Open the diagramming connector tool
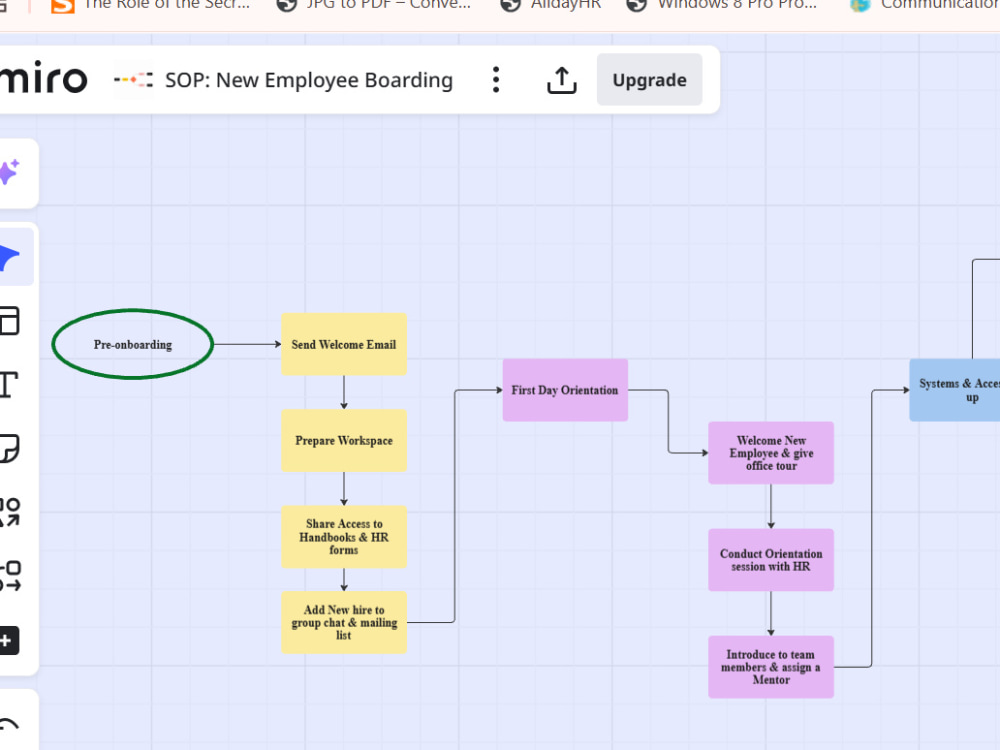 point(10,576)
